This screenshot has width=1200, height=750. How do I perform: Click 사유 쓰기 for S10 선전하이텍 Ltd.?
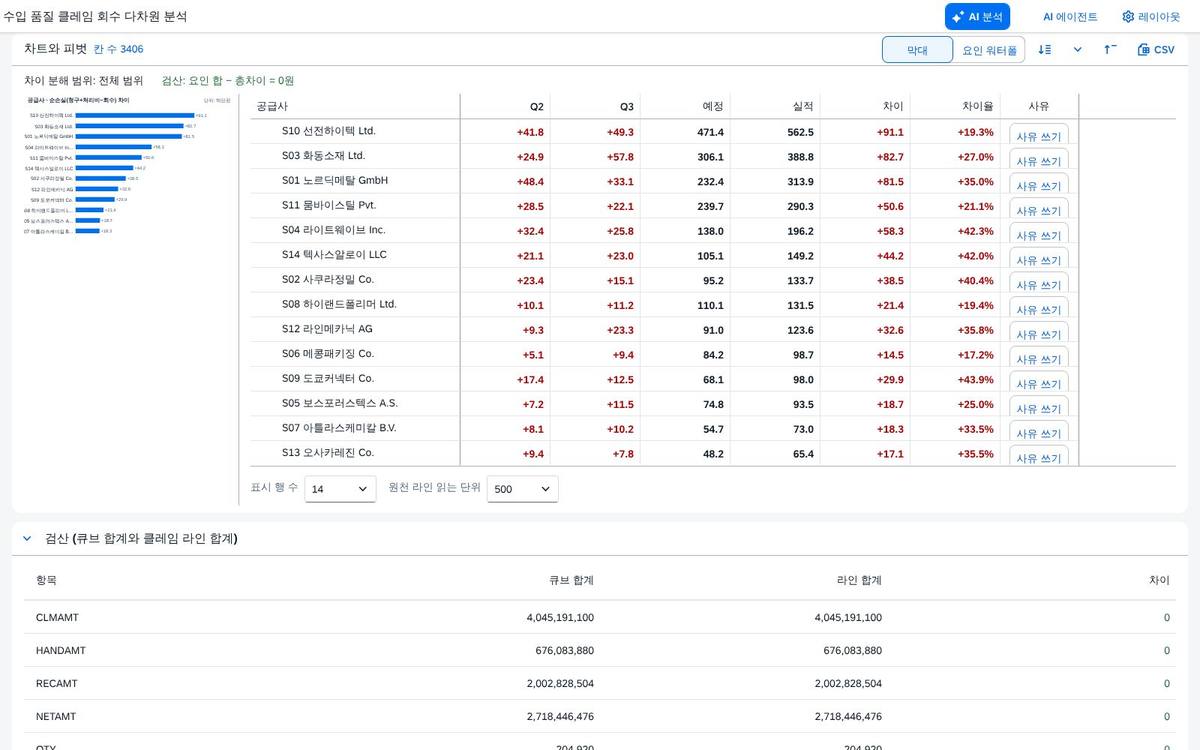(1039, 135)
